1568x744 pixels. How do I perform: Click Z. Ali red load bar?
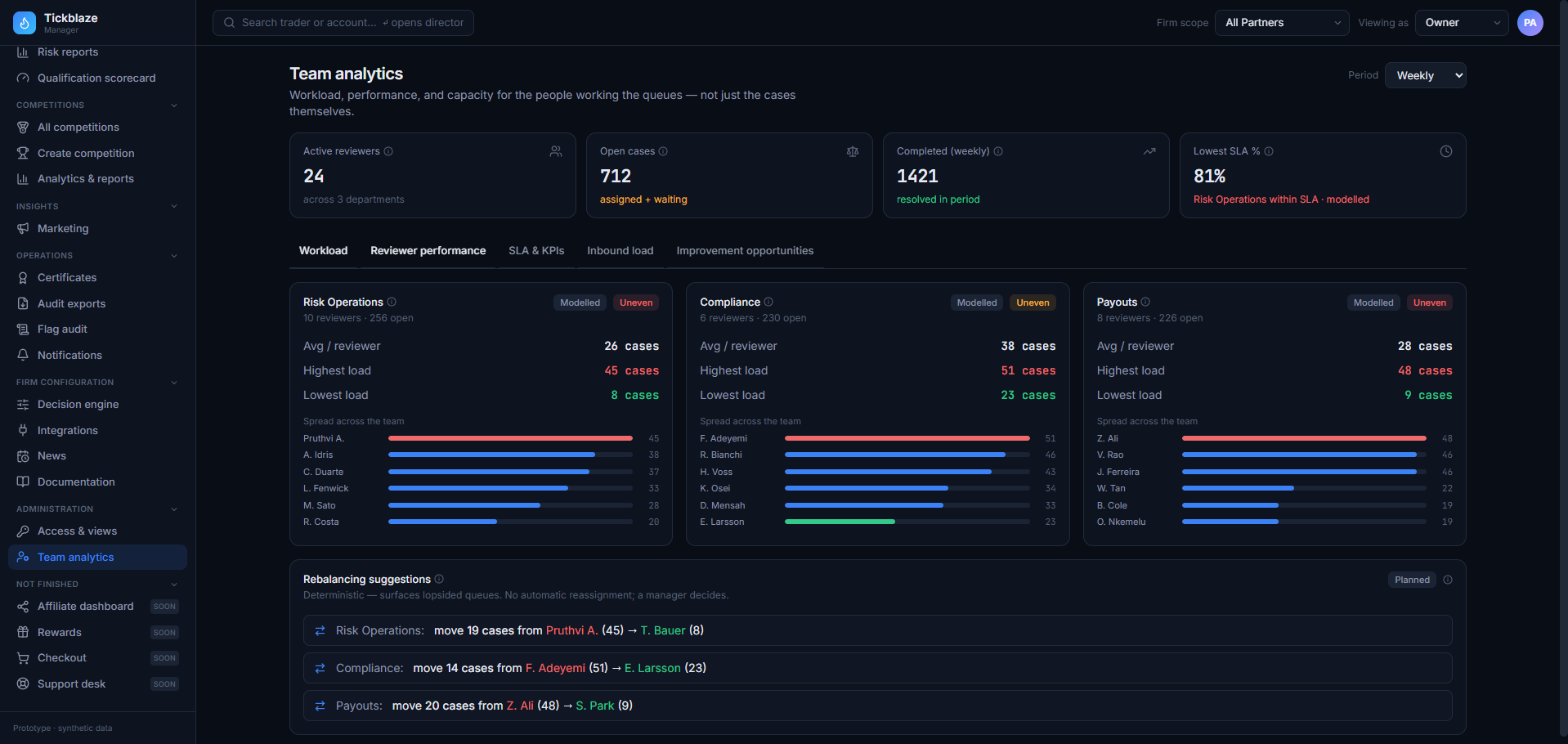(1304, 438)
